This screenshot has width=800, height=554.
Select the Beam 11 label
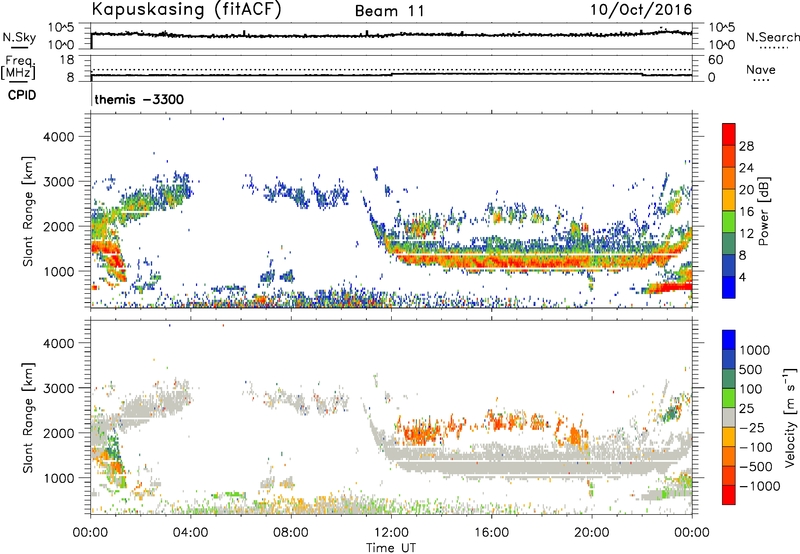point(389,11)
